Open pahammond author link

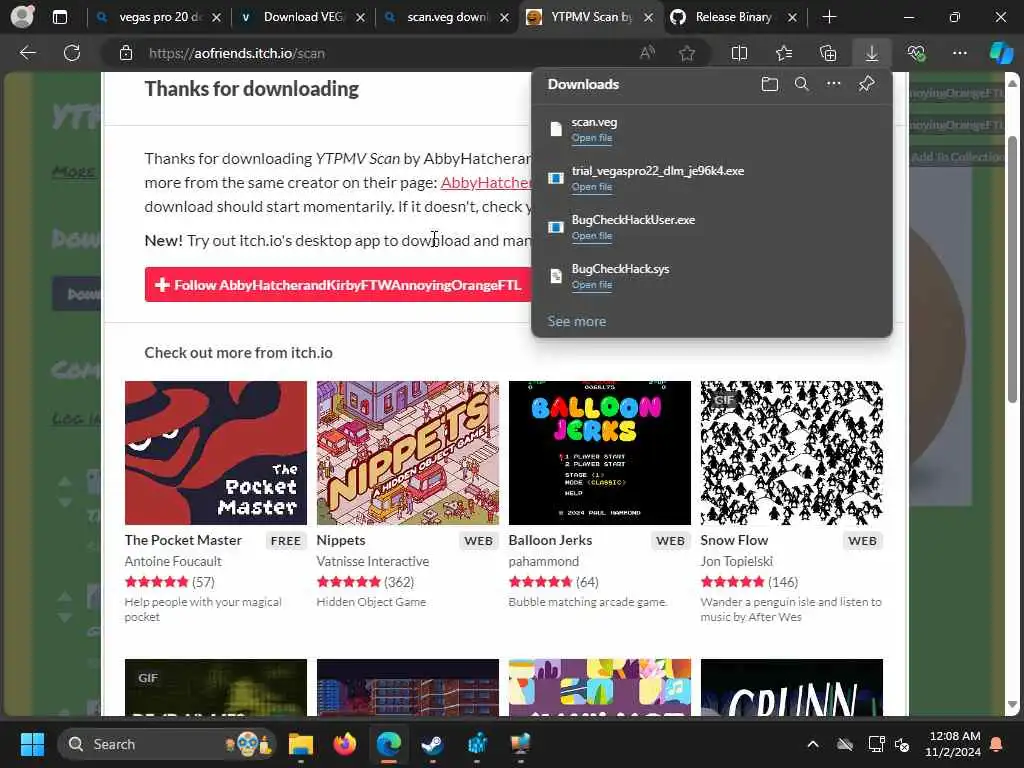543,561
